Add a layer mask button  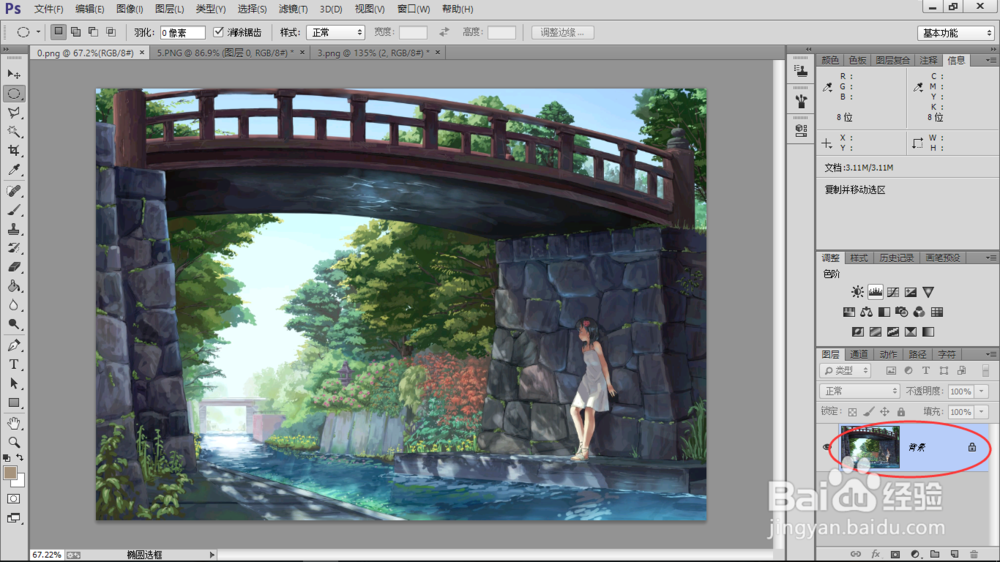pos(895,554)
